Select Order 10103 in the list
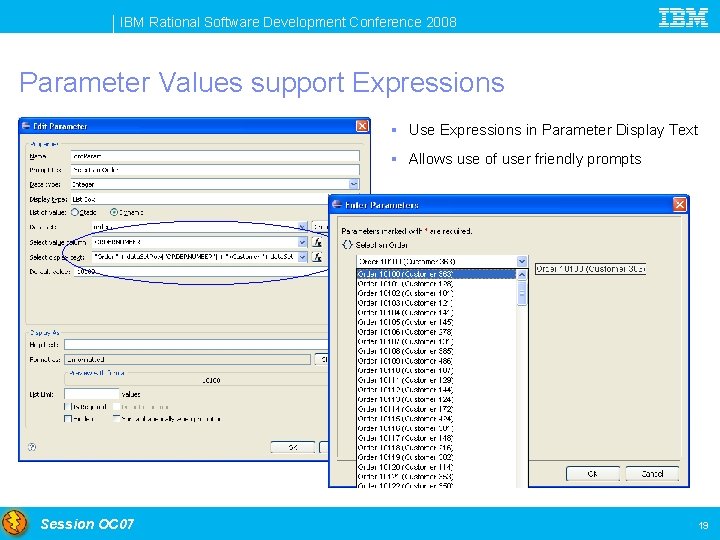Screen dimensions: 720x540 point(436,303)
